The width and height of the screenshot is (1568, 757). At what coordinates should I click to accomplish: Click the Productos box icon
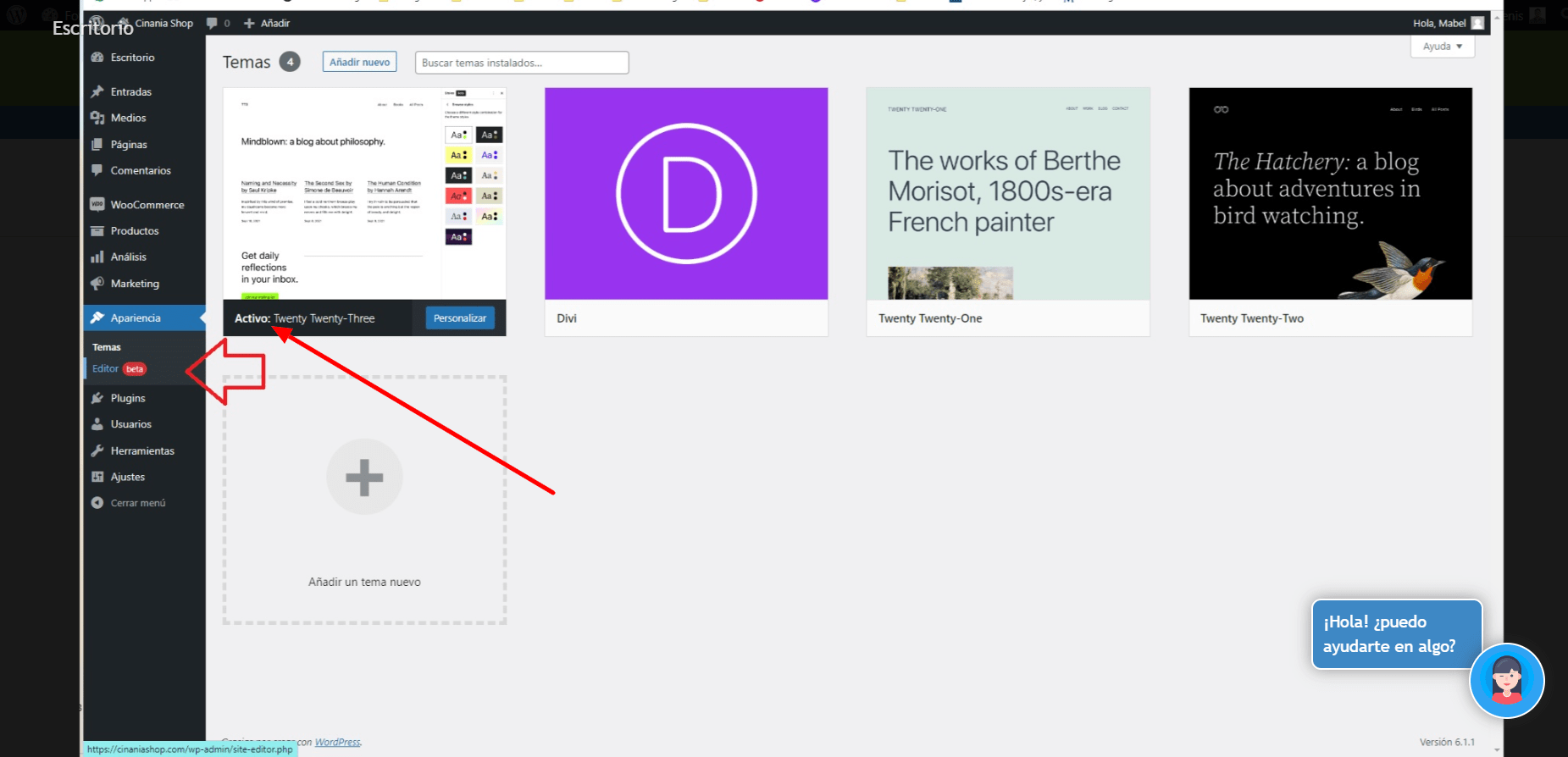click(97, 230)
